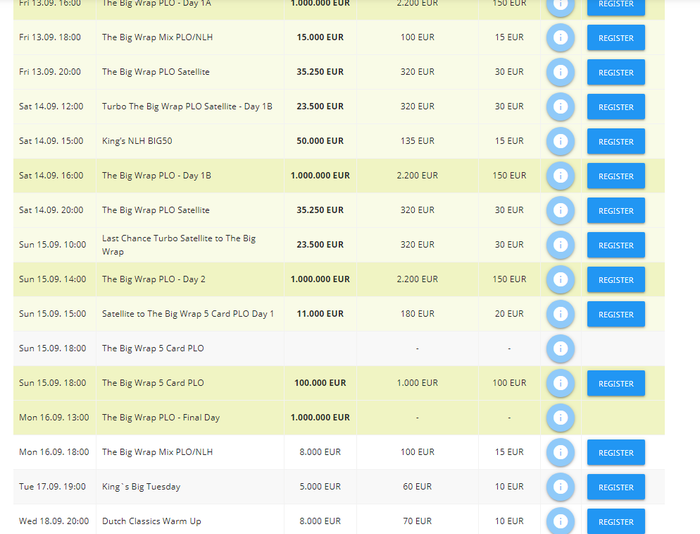Show info for The Big Wrap PLO - Final Day
The image size is (700, 534).
[560, 418]
